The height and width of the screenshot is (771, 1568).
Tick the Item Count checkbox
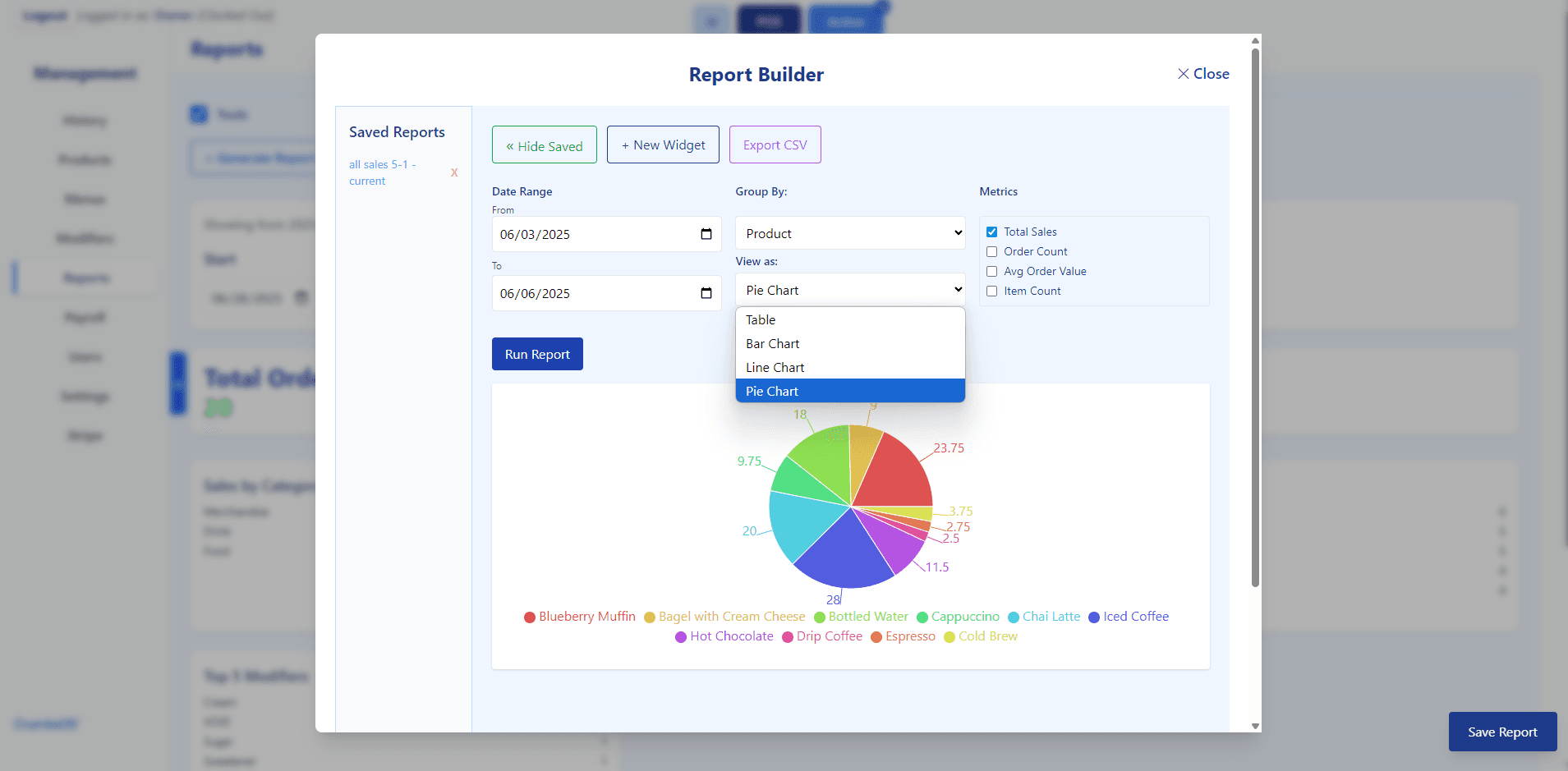pos(991,291)
